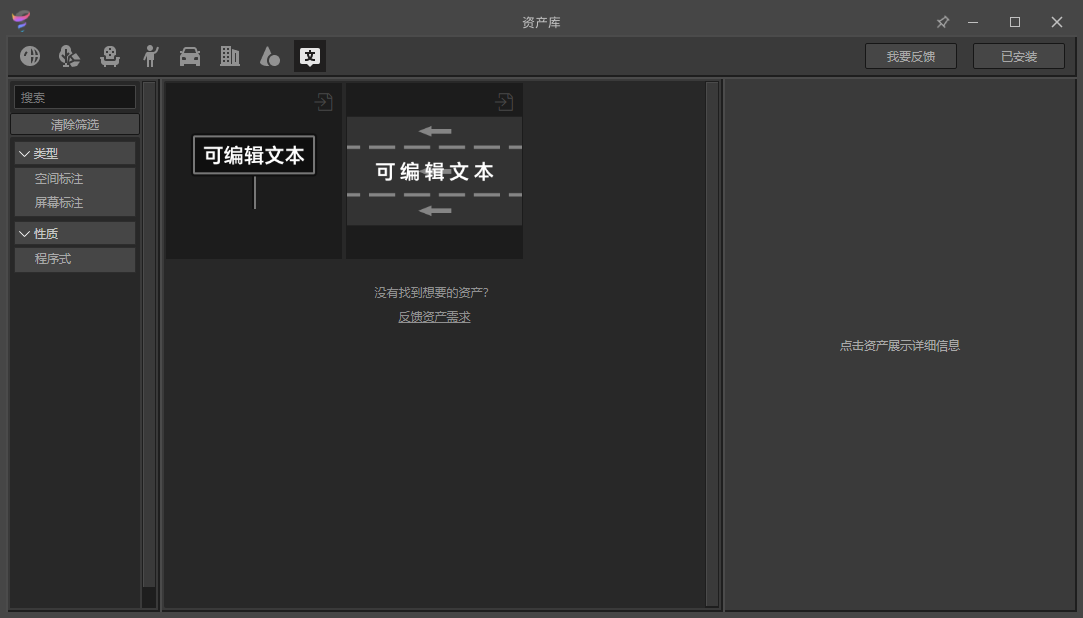The height and width of the screenshot is (618, 1083).
Task: Select the tree and plants category icon
Action: click(69, 56)
